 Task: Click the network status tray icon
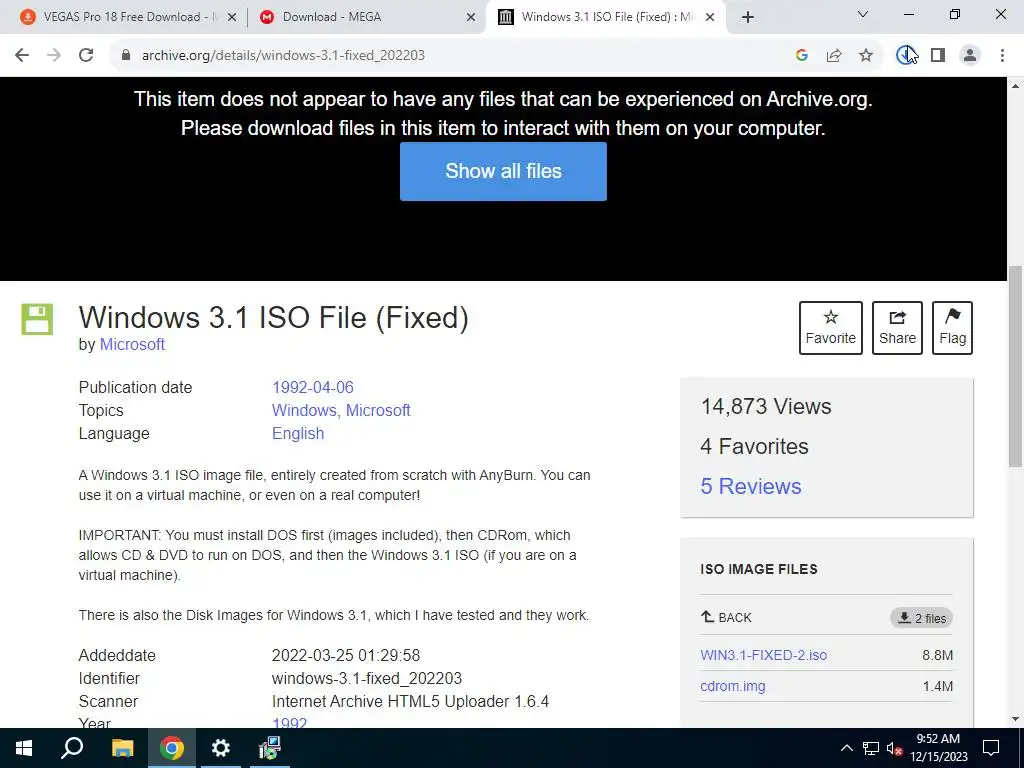click(x=871, y=748)
